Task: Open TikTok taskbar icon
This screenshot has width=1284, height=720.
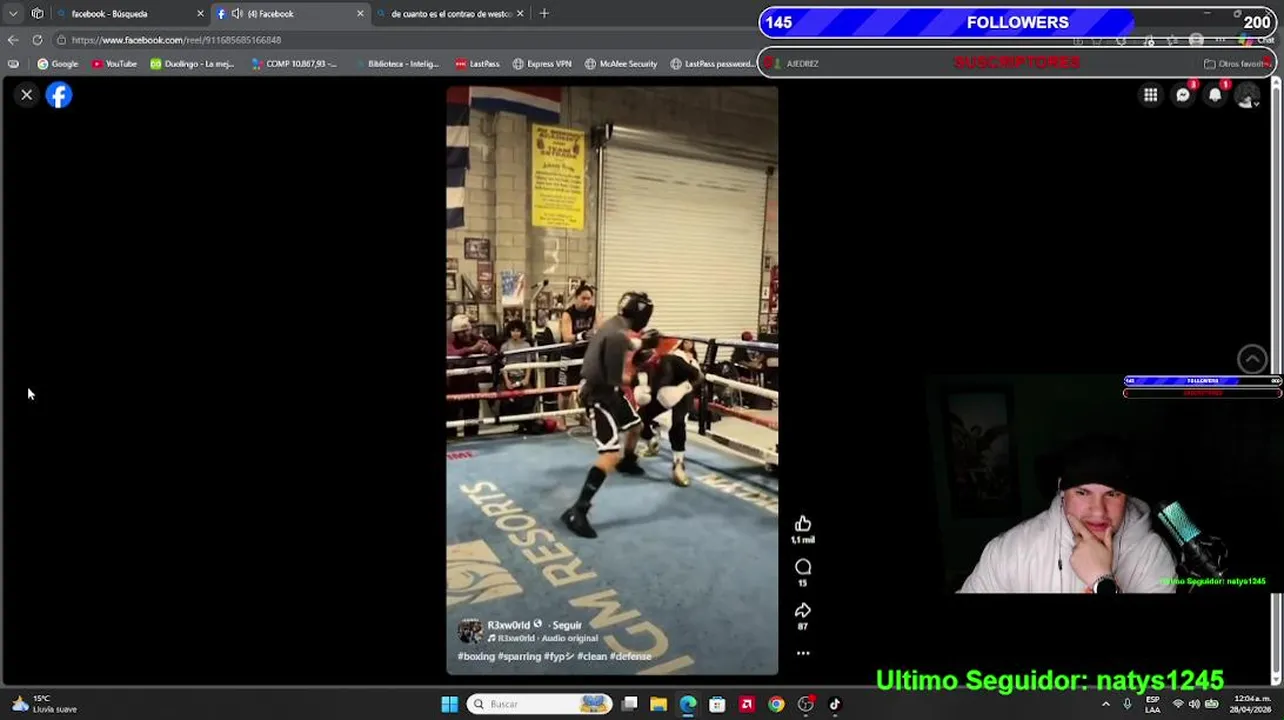Action: (835, 704)
